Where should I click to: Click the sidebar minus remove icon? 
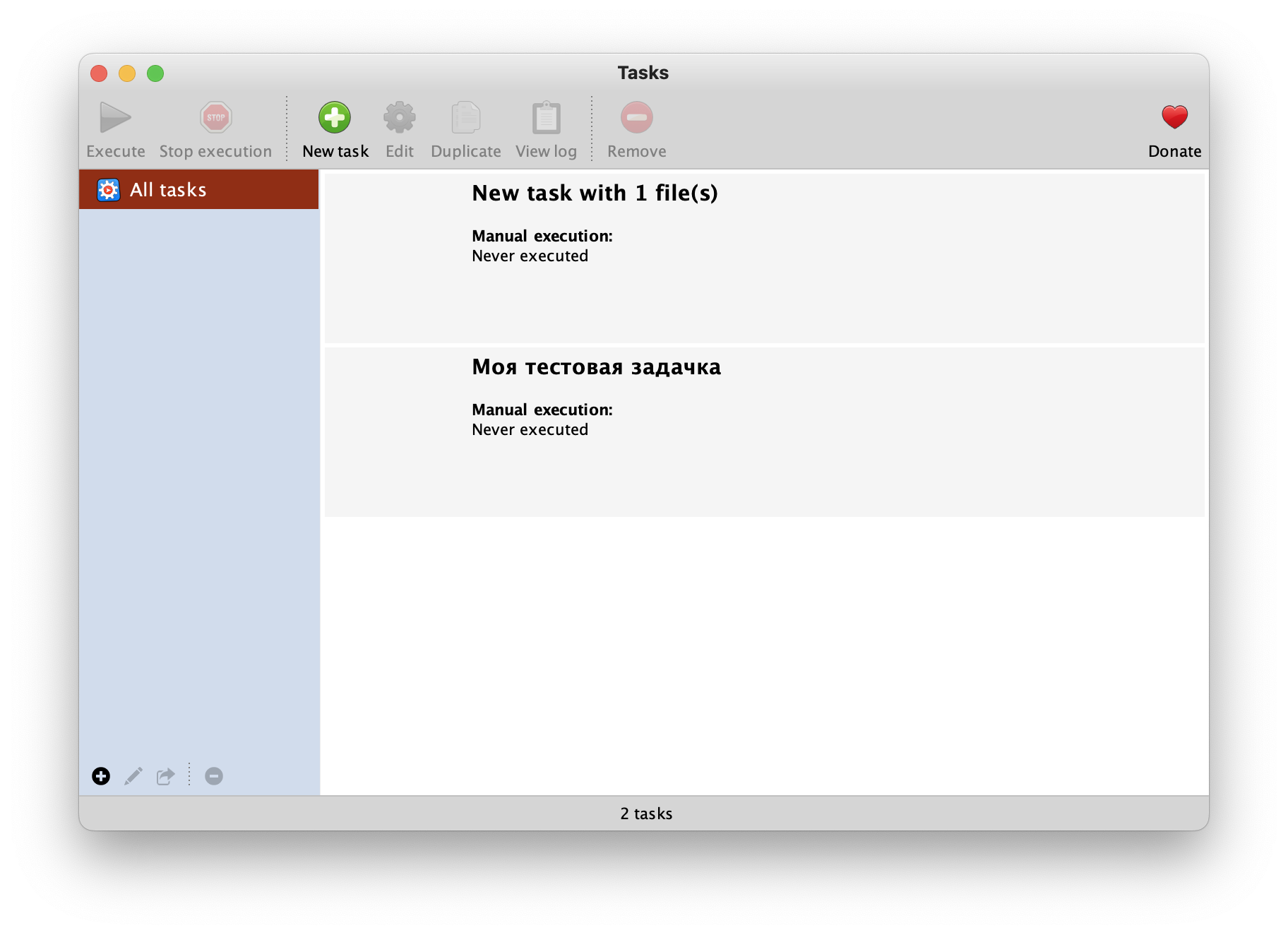pyautogui.click(x=214, y=776)
